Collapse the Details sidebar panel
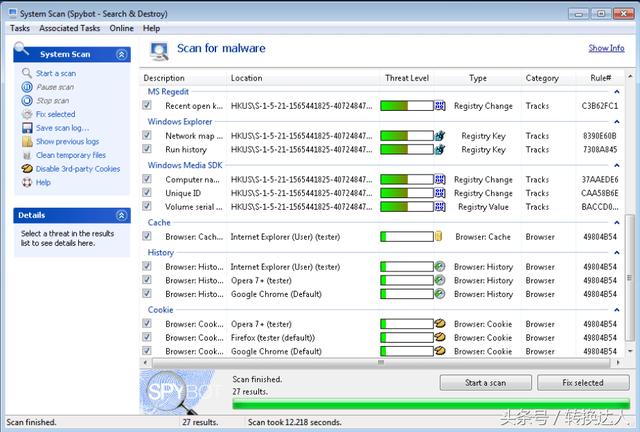This screenshot has width=640, height=432. tap(121, 215)
